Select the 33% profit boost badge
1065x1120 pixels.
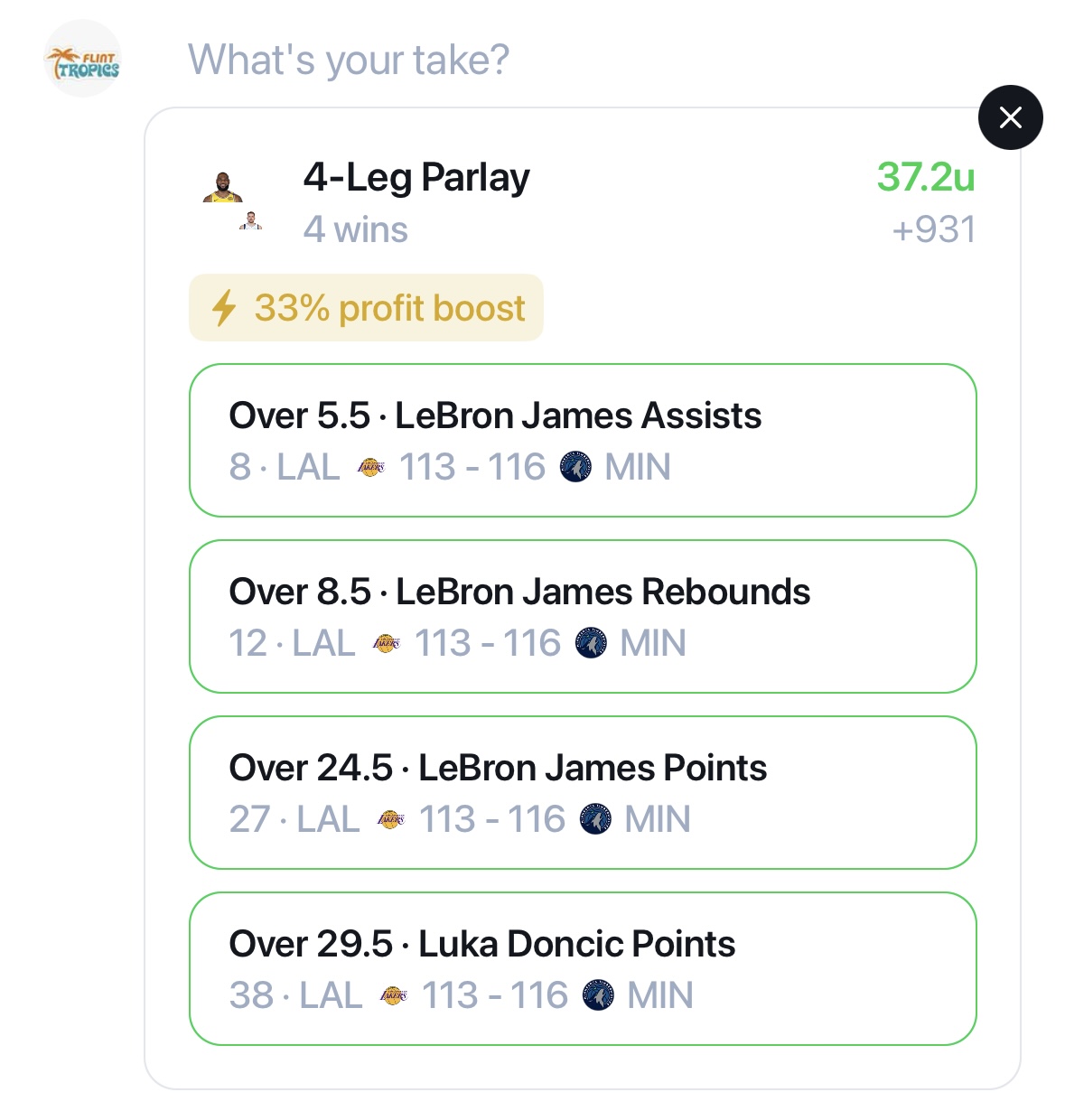coord(366,308)
